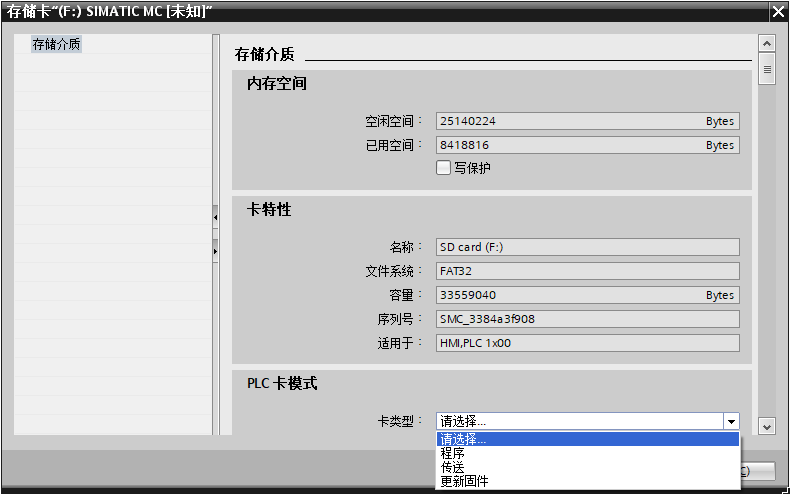Open the 卡类型 dropdown arrow
The width and height of the screenshot is (790, 494).
coord(731,421)
